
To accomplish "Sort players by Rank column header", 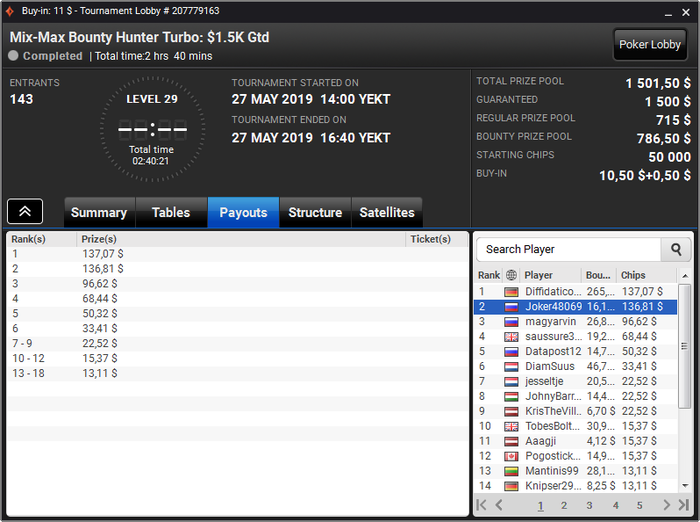I will click(x=489, y=275).
